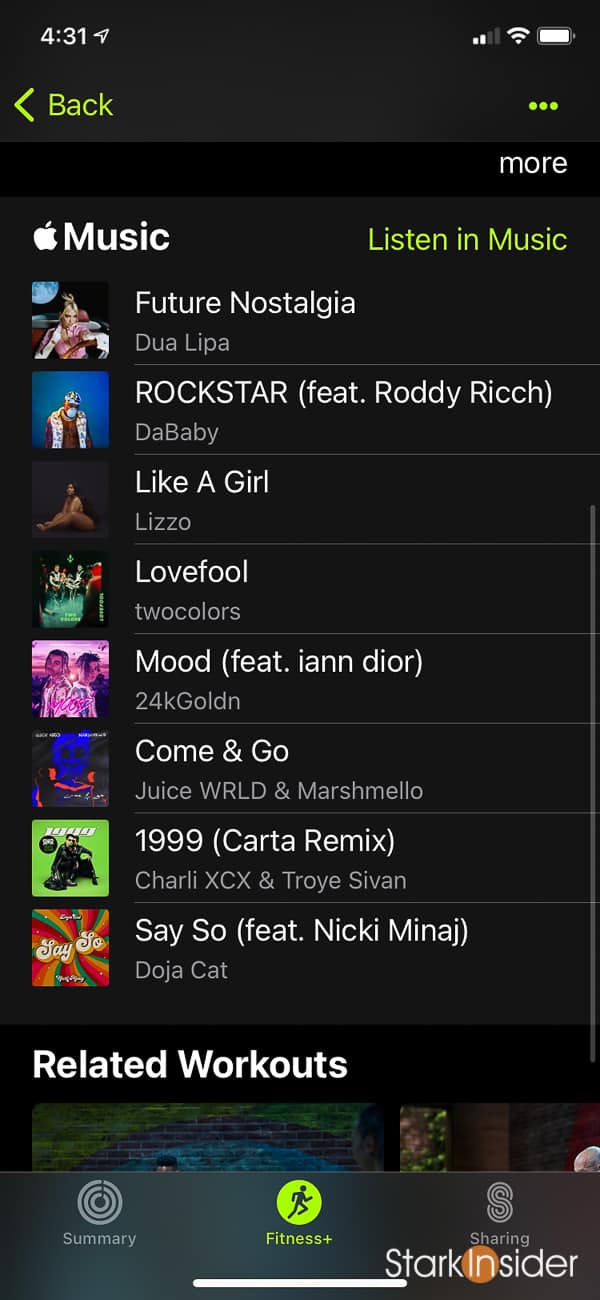Tap the Sharing icon in tab bar
Screen dimensions: 600x1300
point(499,1202)
